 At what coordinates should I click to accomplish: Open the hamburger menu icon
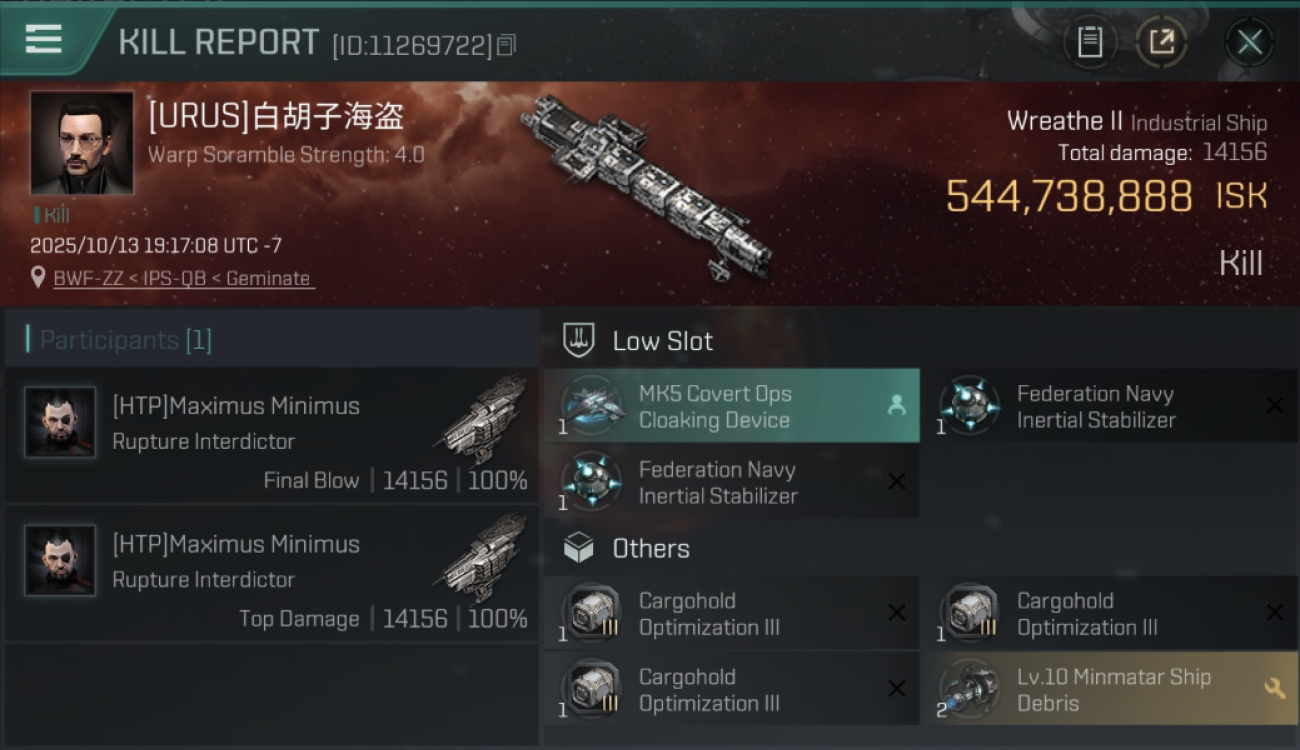coord(43,40)
